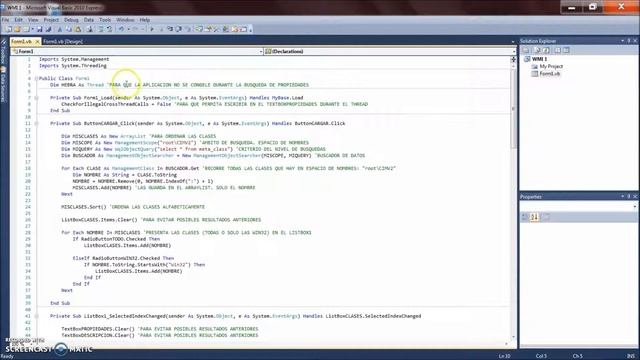This screenshot has height=360, width=640.
Task: Click the Copy toolbar icon
Action: click(x=68, y=29)
